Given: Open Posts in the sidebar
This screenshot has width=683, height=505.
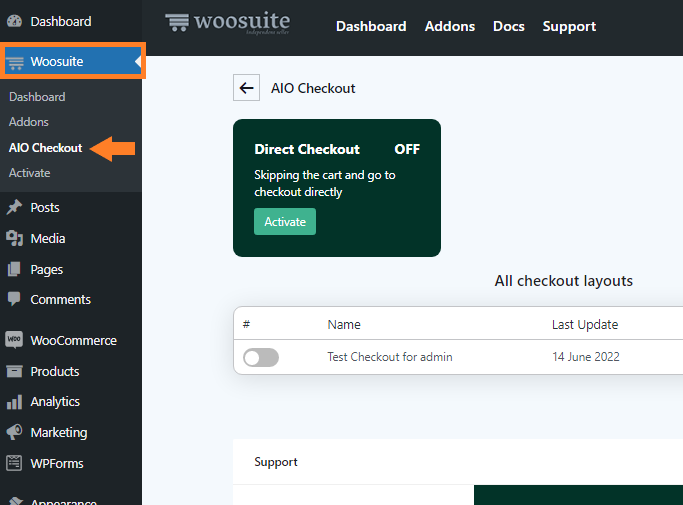Looking at the screenshot, I should 45,207.
